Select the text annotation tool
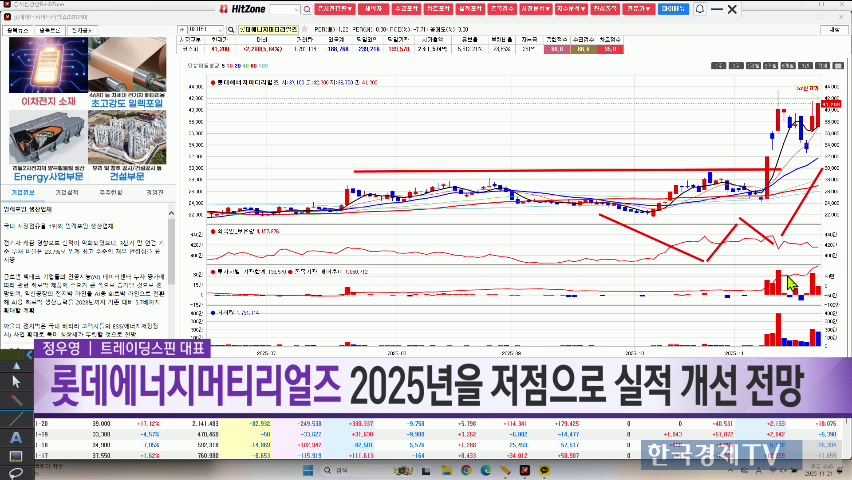Screen dimensions: 852x480 pos(16,437)
